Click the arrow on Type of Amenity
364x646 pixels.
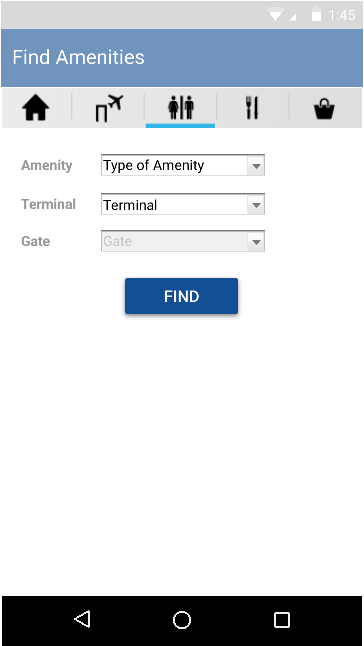pyautogui.click(x=256, y=166)
